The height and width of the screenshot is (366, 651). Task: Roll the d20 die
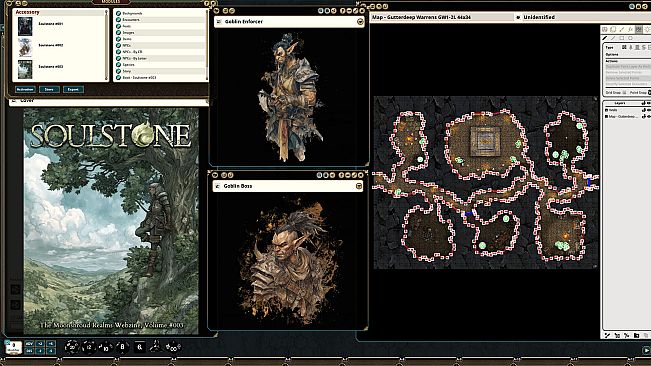coord(71,347)
